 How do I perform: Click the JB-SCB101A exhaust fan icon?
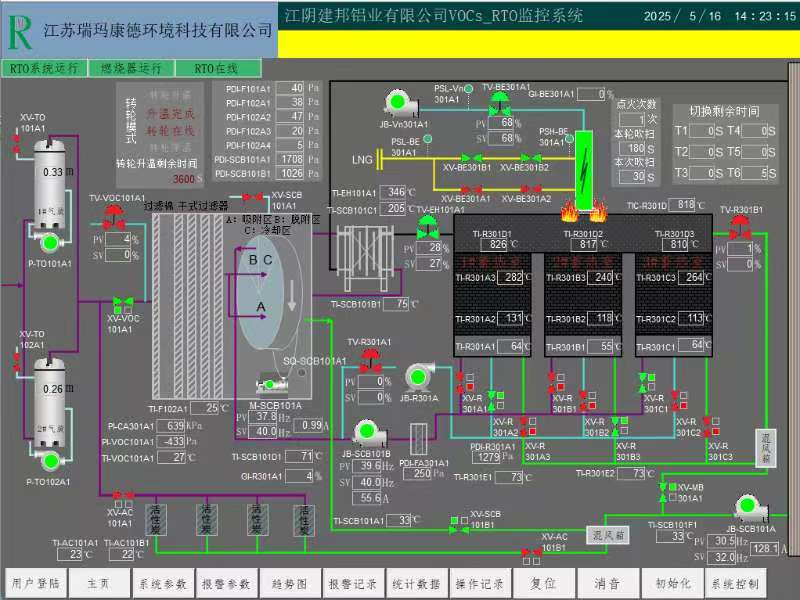(x=749, y=507)
